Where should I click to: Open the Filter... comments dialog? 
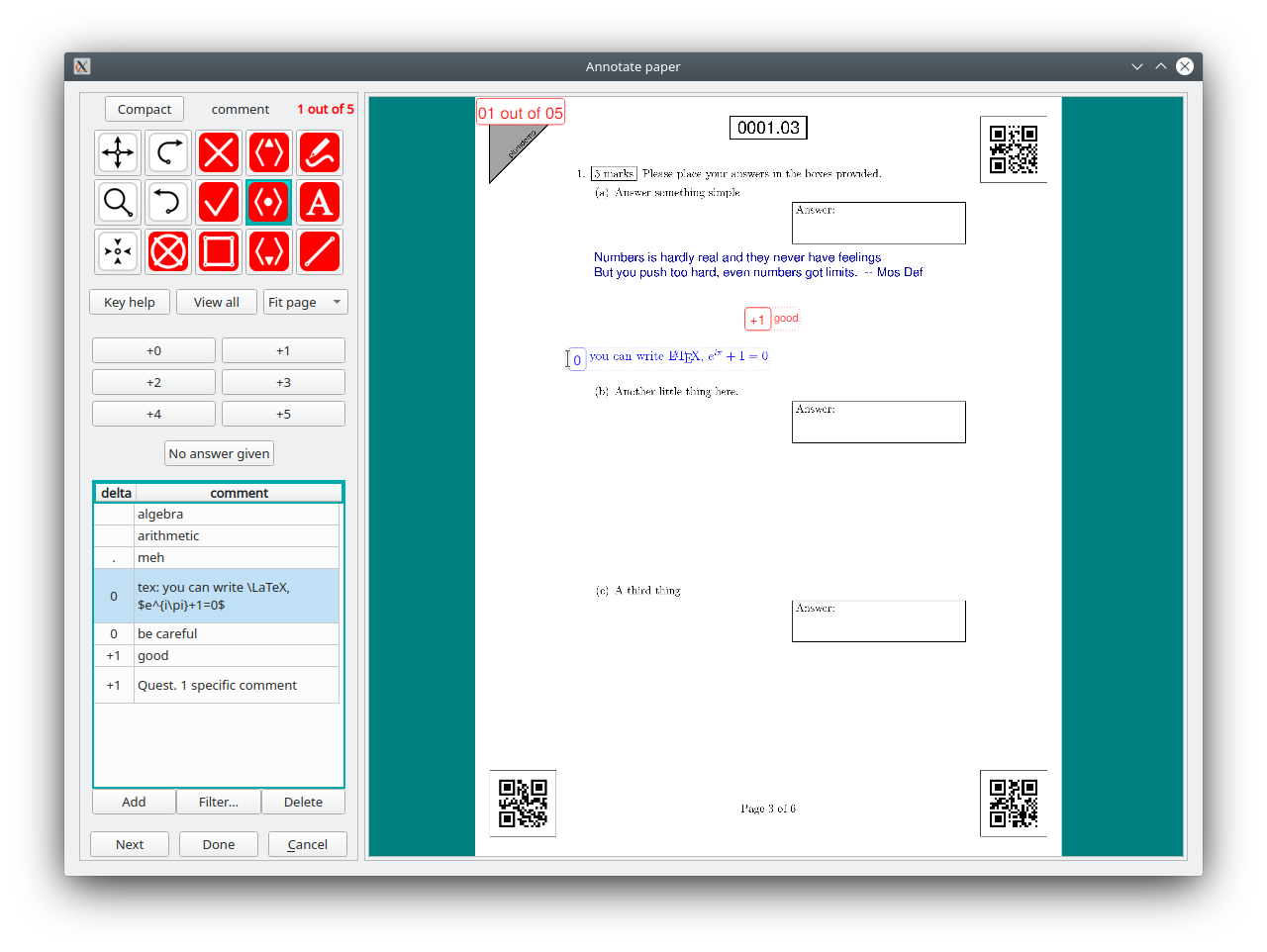pyautogui.click(x=219, y=802)
